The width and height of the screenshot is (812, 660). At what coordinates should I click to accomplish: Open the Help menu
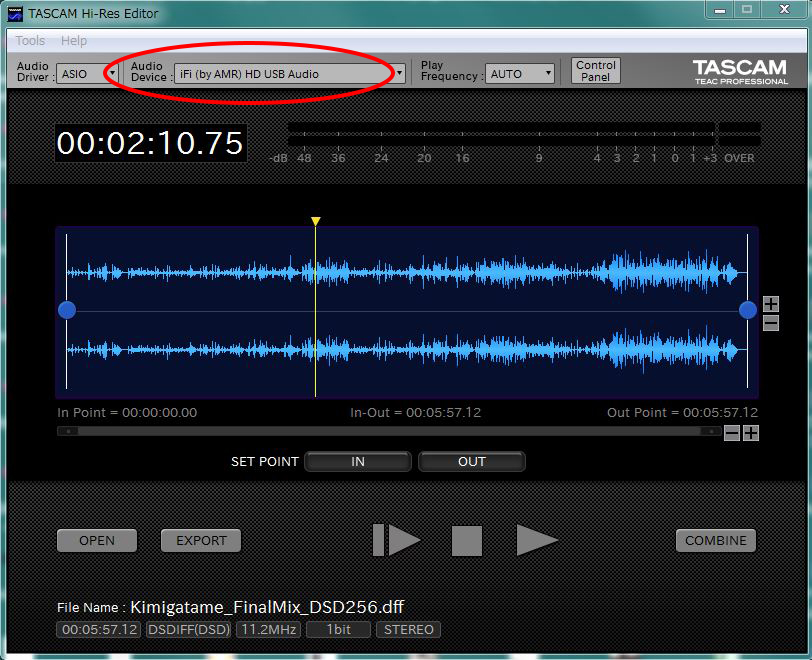(72, 40)
